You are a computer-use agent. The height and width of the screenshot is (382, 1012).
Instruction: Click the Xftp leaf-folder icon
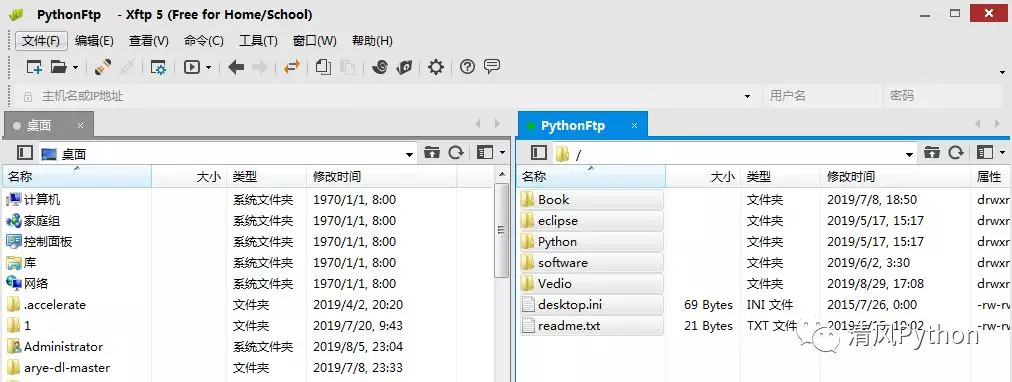point(405,66)
